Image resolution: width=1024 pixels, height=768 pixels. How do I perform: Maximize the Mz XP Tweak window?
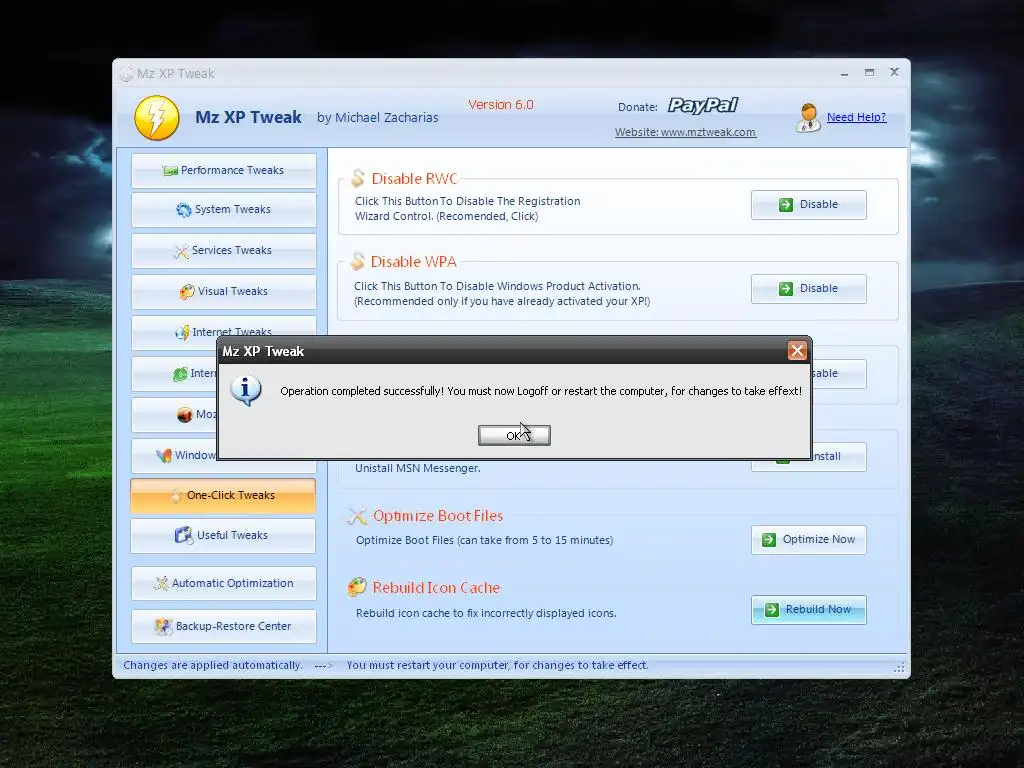tap(869, 72)
